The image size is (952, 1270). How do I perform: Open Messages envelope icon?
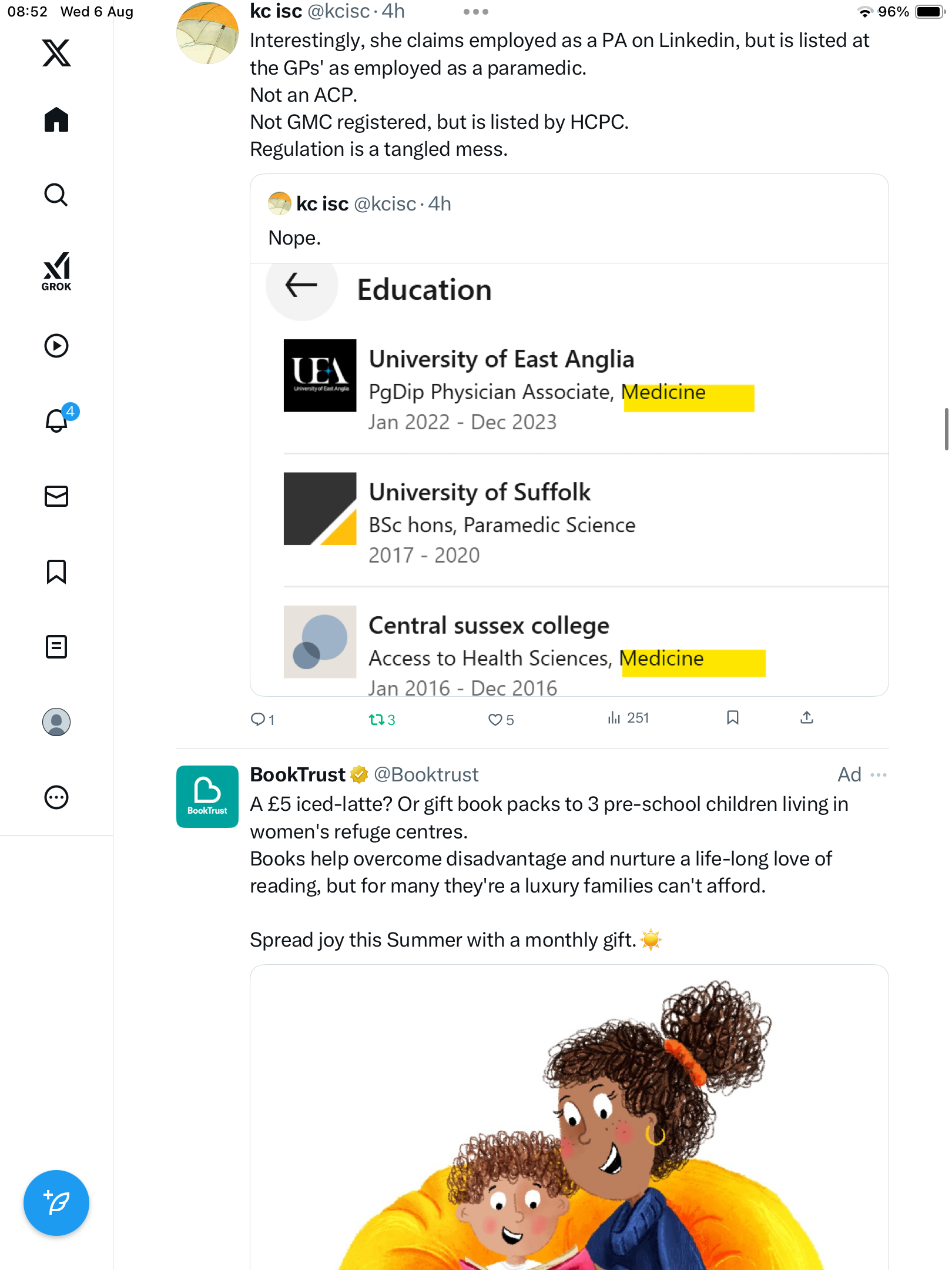[x=56, y=496]
